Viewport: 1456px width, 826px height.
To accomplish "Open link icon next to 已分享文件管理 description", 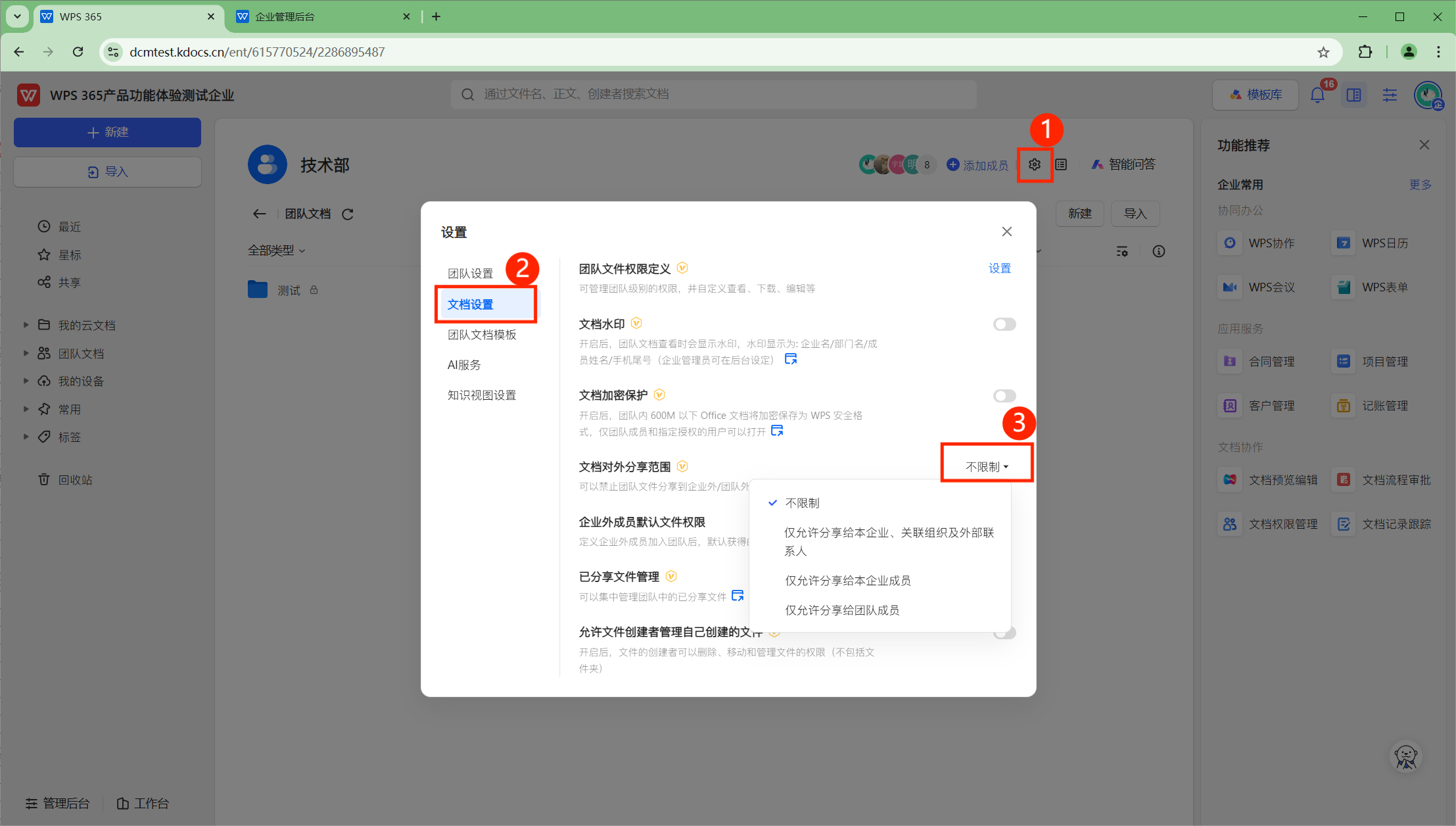I will coord(738,596).
